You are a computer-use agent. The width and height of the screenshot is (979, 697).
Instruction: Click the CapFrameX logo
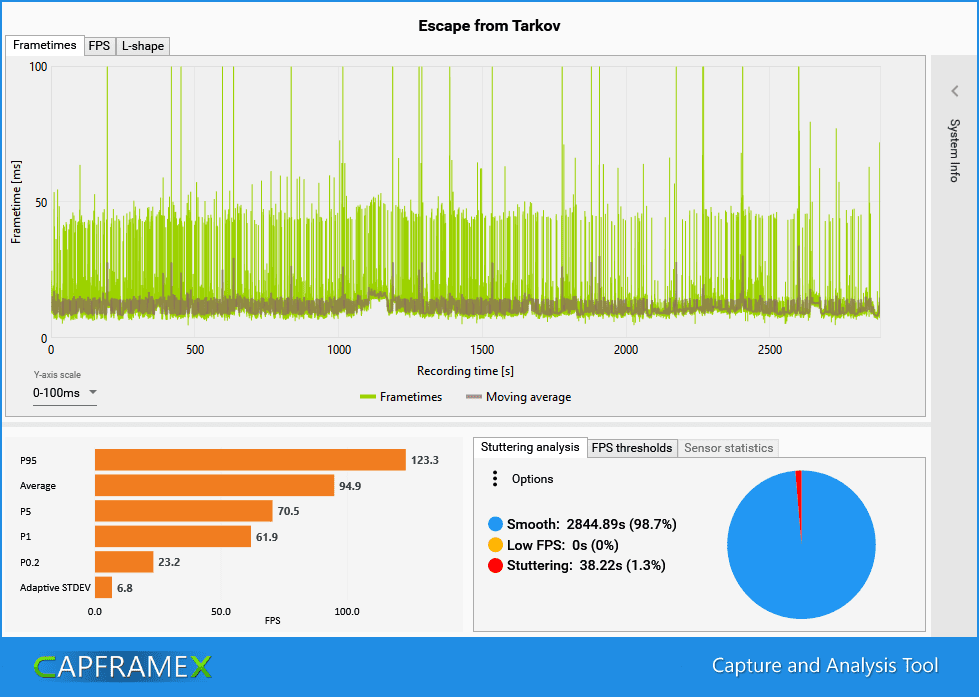pos(123,667)
